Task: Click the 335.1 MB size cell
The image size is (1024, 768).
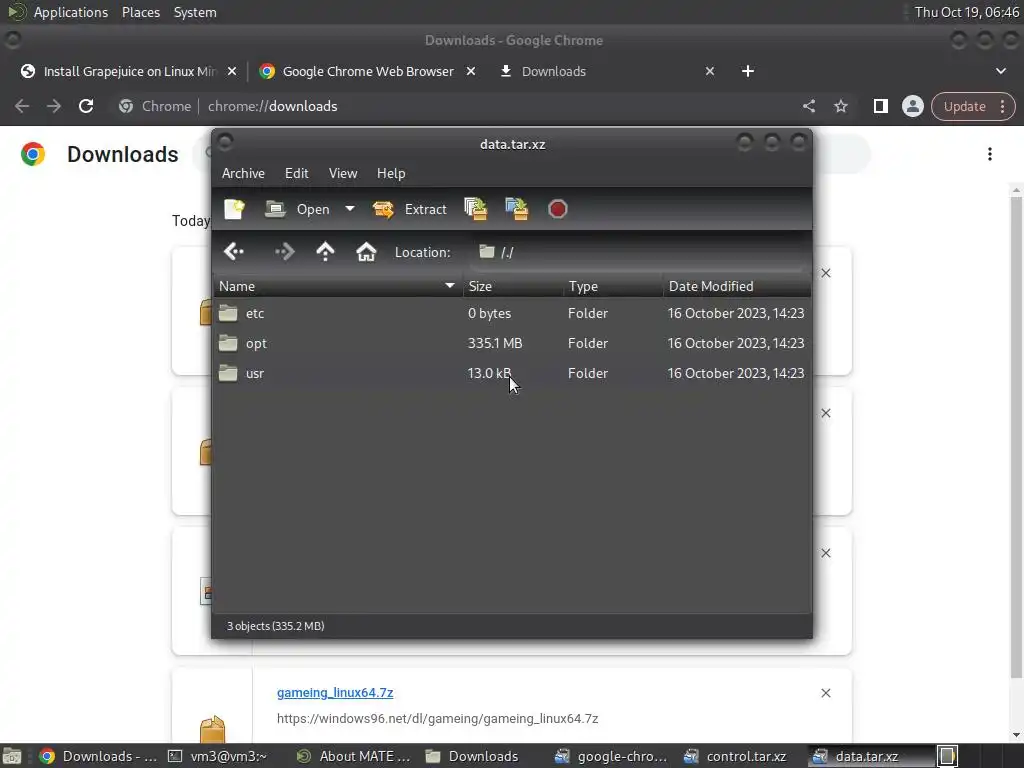Action: 495,344
